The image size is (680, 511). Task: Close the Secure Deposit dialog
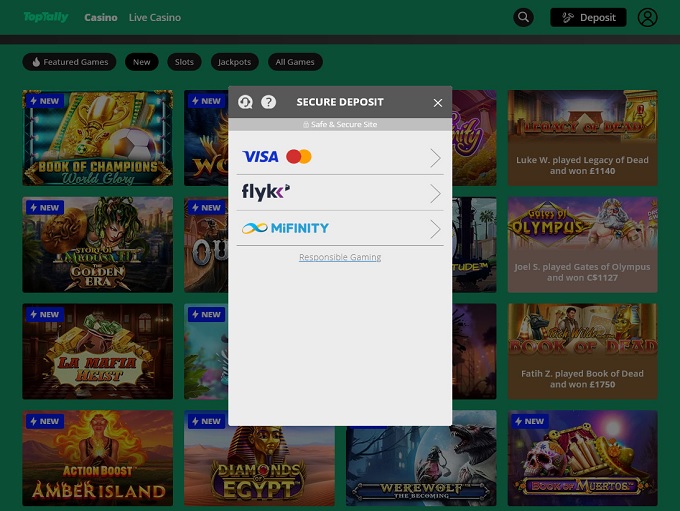pyautogui.click(x=437, y=102)
